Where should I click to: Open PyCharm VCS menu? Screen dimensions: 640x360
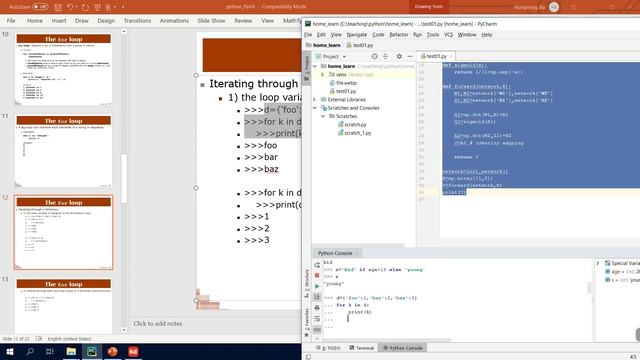(x=448, y=35)
